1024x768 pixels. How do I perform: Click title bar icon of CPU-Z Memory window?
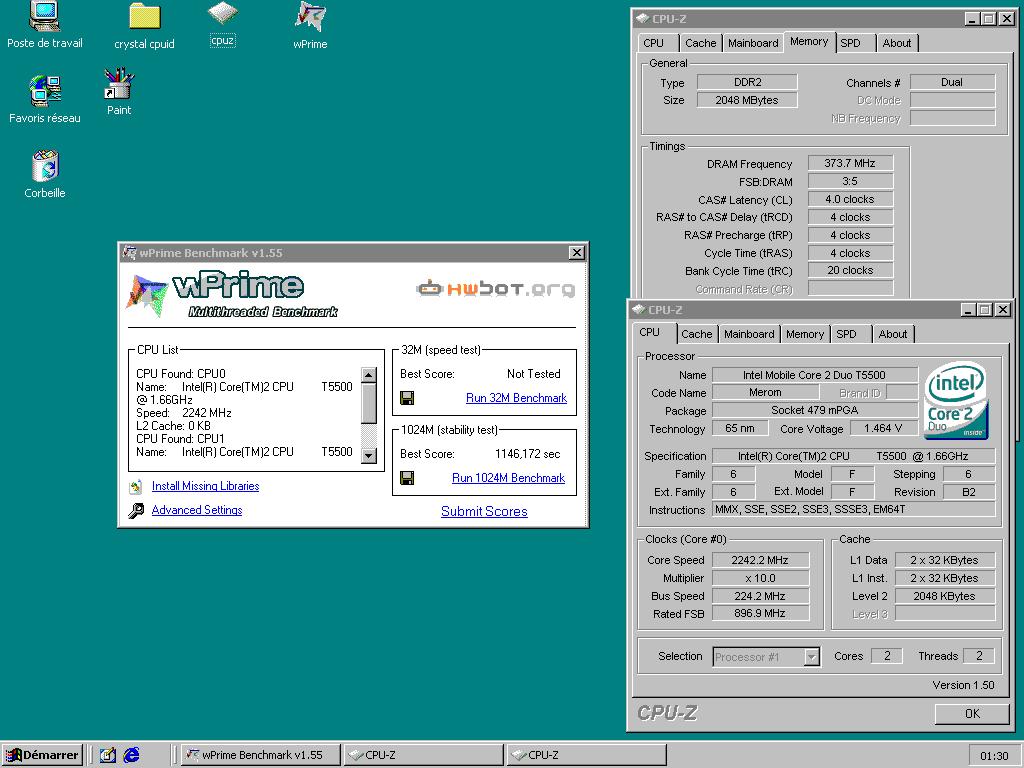point(643,19)
